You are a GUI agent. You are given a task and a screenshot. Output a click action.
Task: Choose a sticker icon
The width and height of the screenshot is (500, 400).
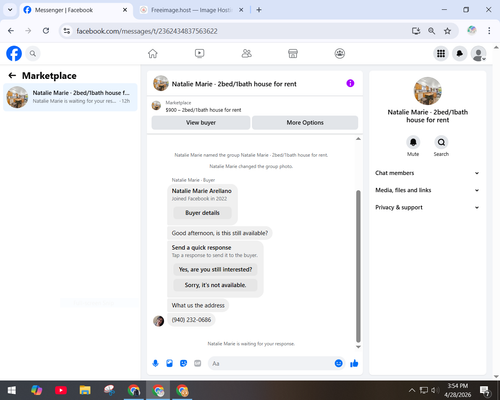[183, 363]
